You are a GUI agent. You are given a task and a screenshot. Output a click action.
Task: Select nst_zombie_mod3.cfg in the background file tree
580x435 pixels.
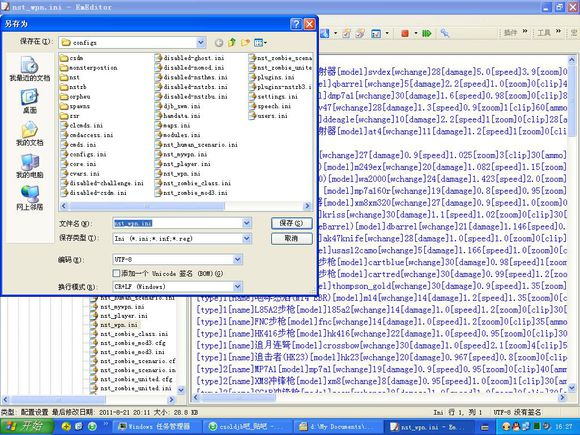(128, 343)
